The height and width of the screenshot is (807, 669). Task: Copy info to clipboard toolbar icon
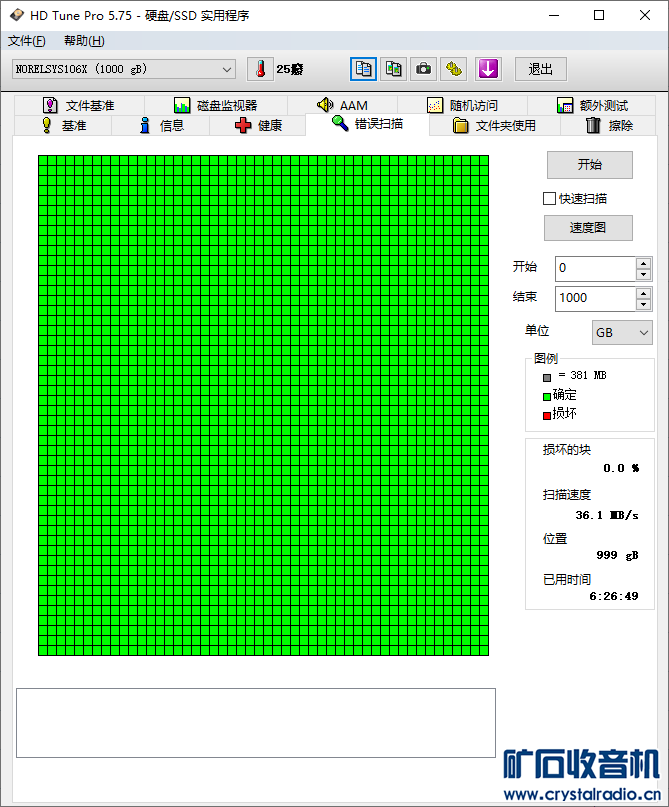[363, 69]
